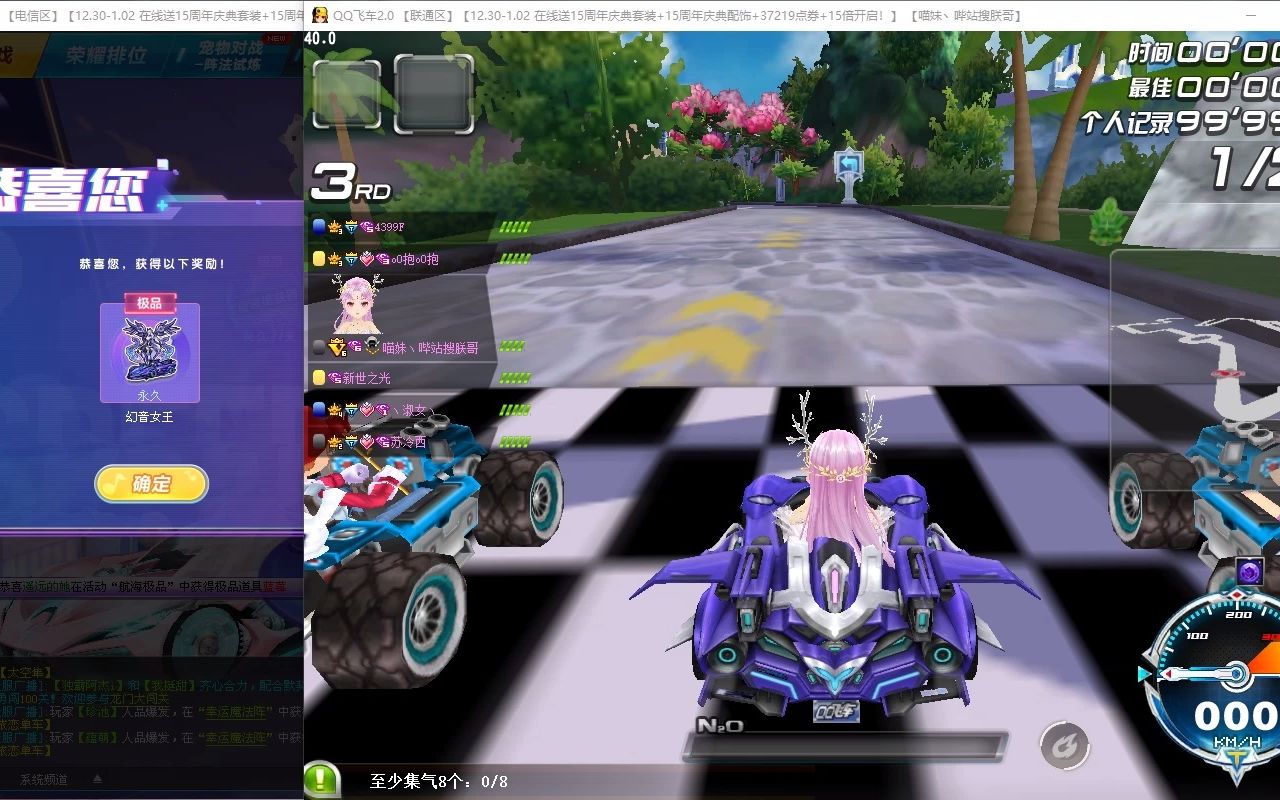
Task: Select the first empty item slot
Action: point(347,95)
